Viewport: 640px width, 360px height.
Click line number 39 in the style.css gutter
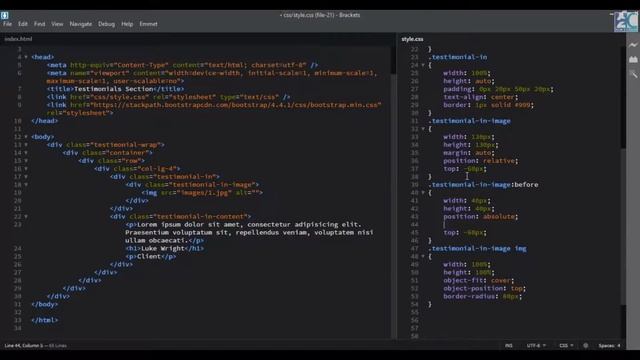pyautogui.click(x=414, y=184)
